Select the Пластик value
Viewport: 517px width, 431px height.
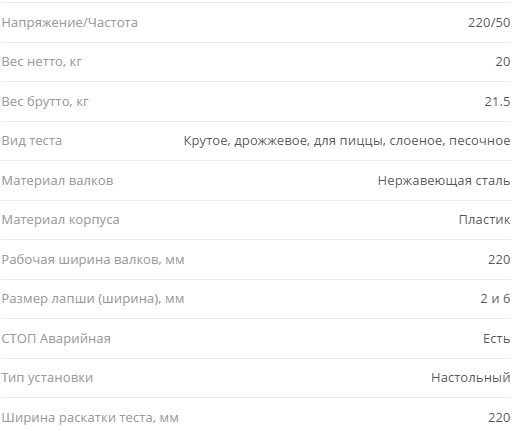pos(484,220)
